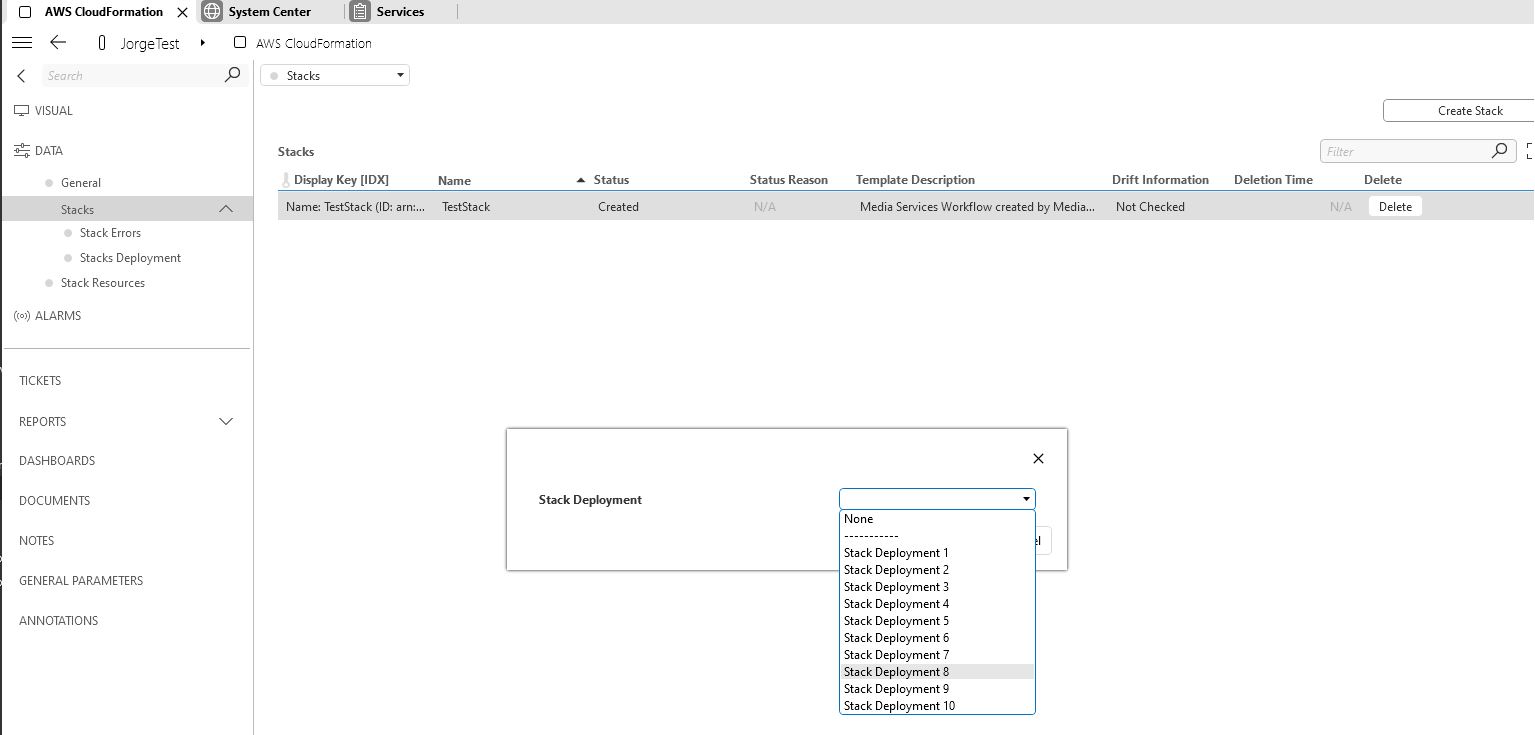Click the breadcrumb arrow after JorgeTest
The image size is (1535, 735).
click(203, 43)
